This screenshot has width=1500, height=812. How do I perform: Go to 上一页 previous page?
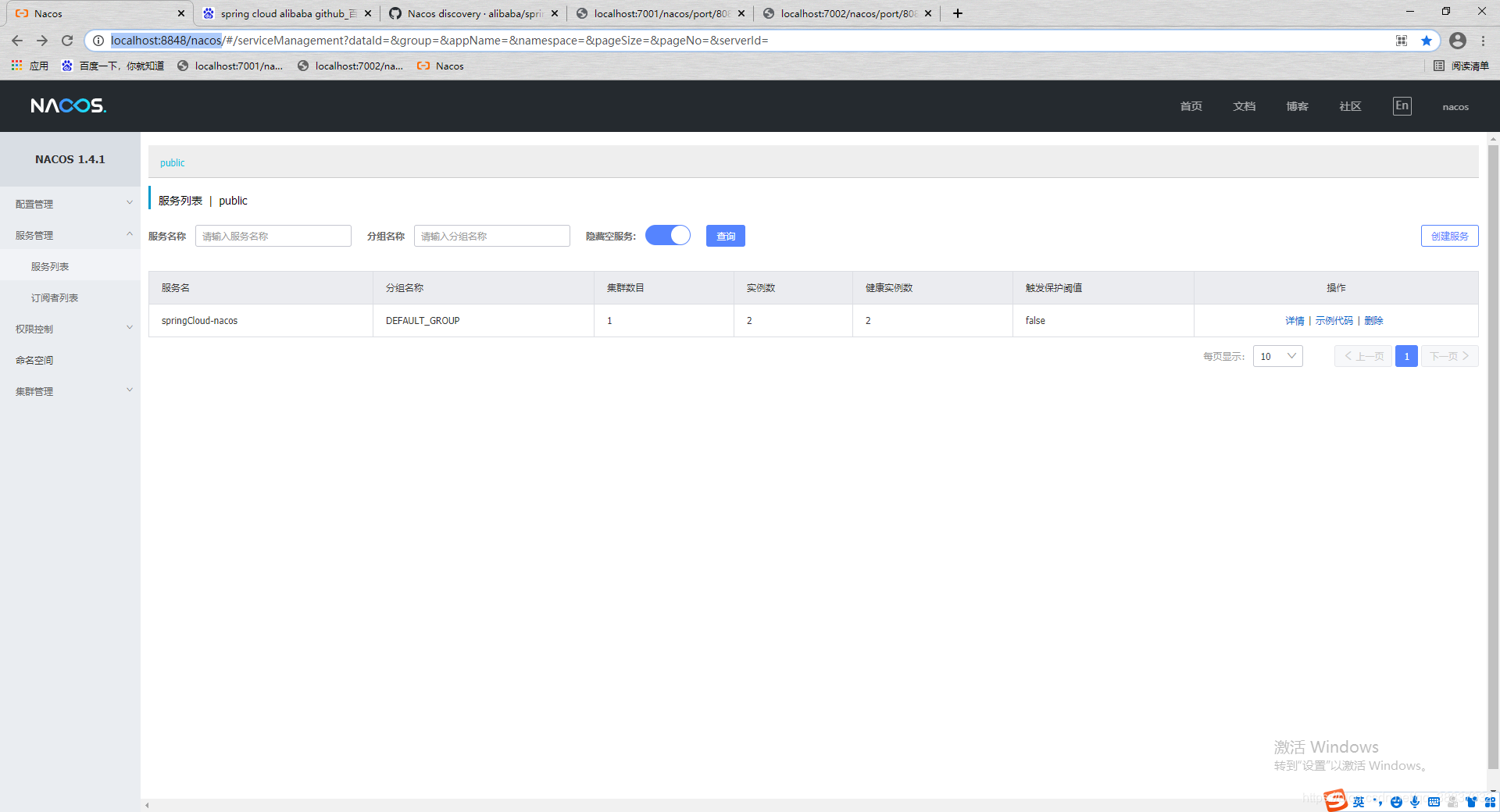tap(1363, 356)
